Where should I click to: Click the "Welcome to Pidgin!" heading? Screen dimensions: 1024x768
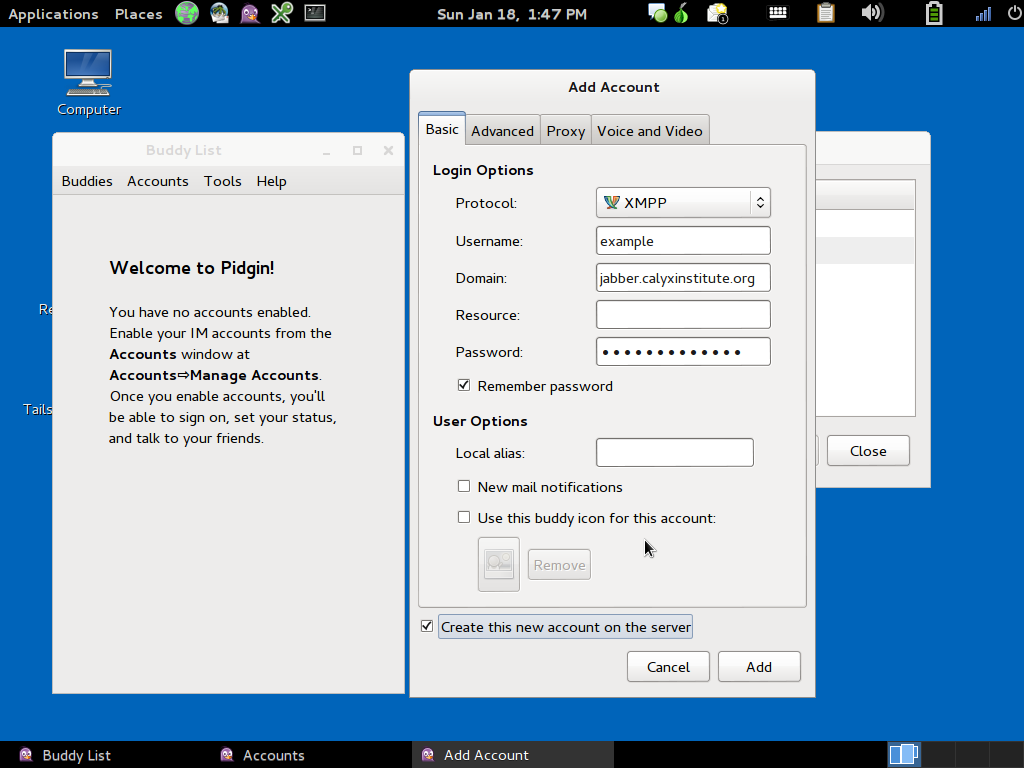tap(192, 268)
